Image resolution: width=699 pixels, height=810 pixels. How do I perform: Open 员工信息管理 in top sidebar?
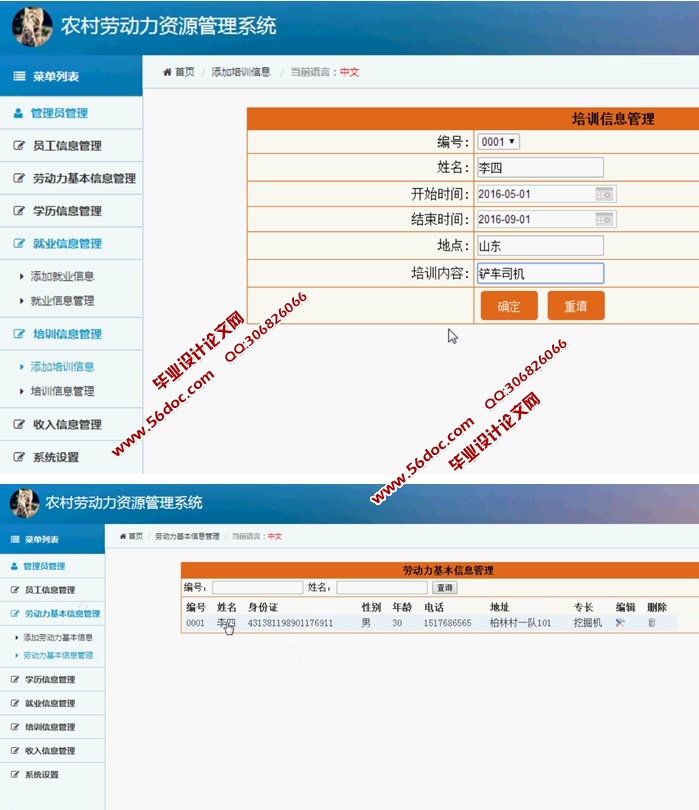[x=66, y=146]
